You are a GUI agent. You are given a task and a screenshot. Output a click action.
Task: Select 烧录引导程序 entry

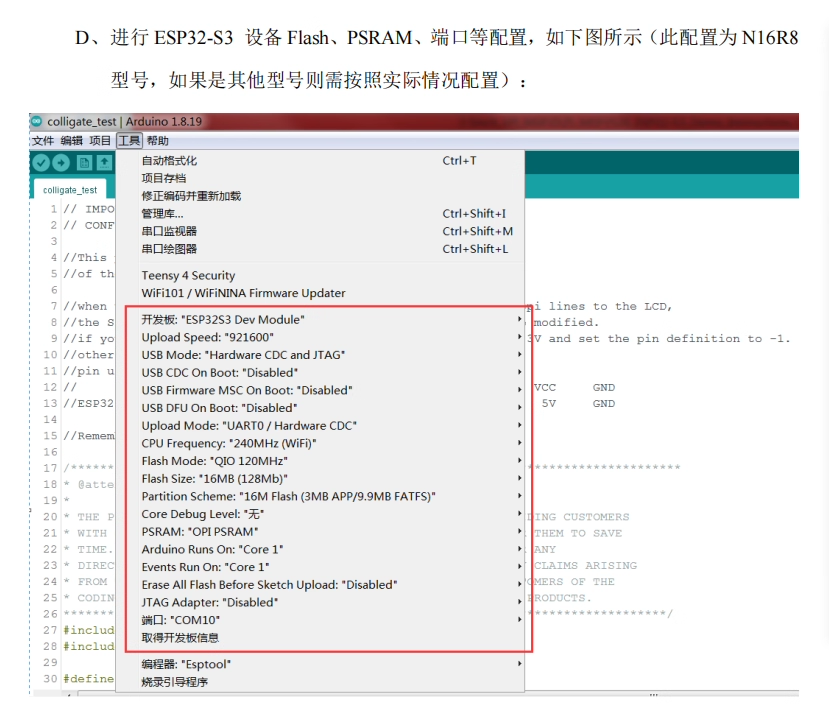[x=320, y=682]
